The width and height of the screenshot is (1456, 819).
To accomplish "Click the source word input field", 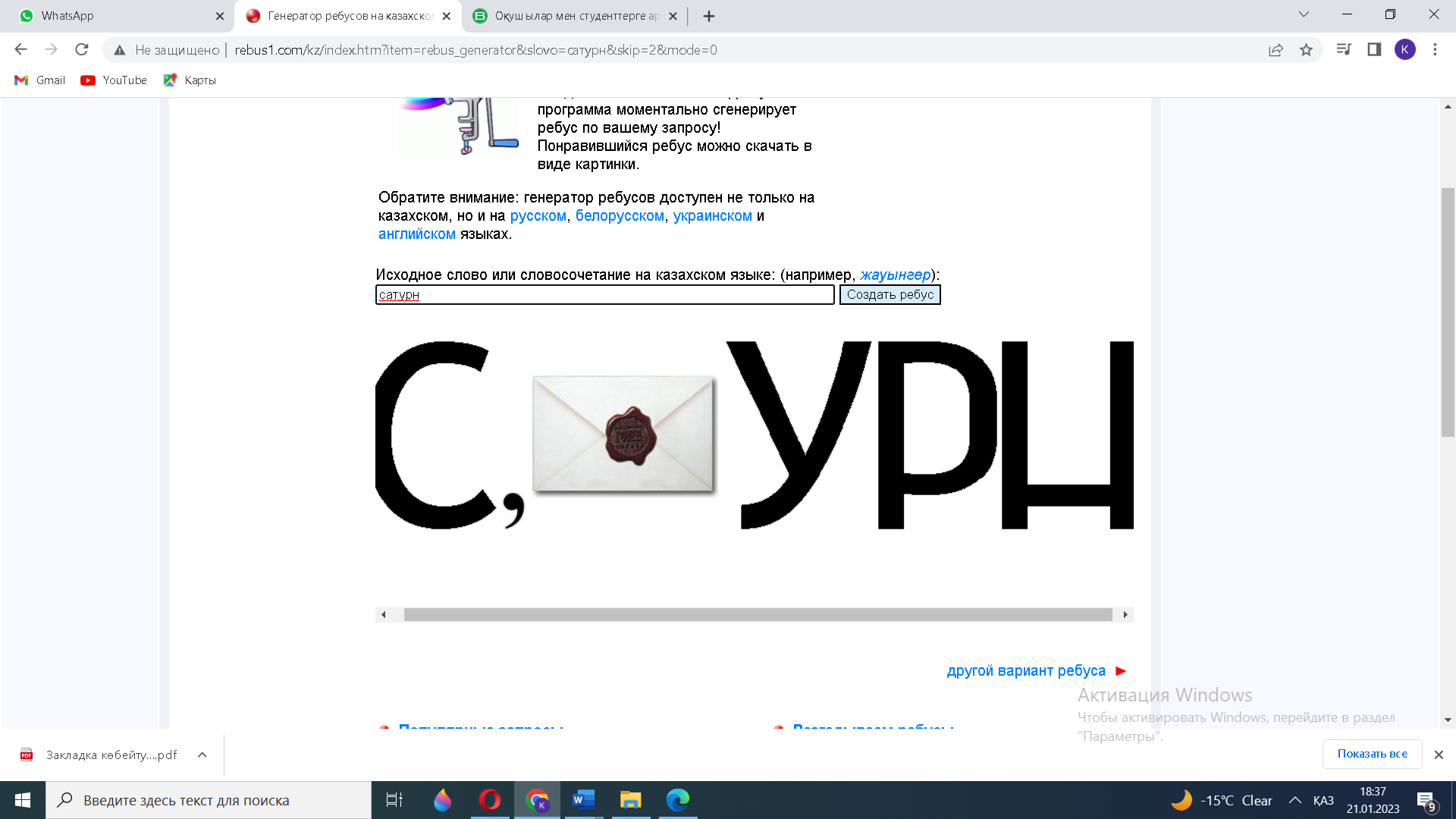I will coord(604,294).
